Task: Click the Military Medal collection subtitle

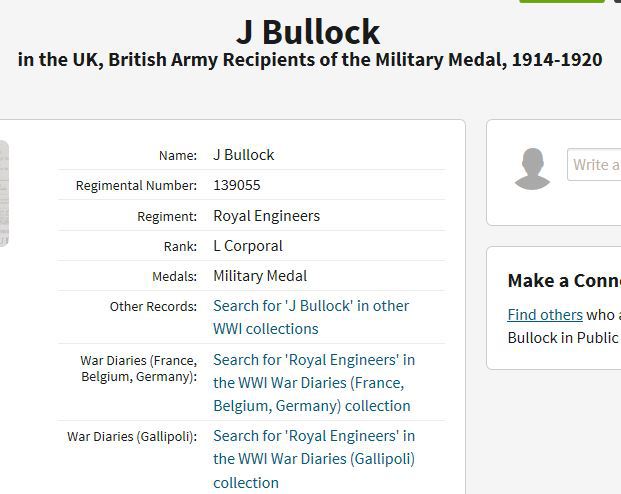Action: tap(310, 60)
